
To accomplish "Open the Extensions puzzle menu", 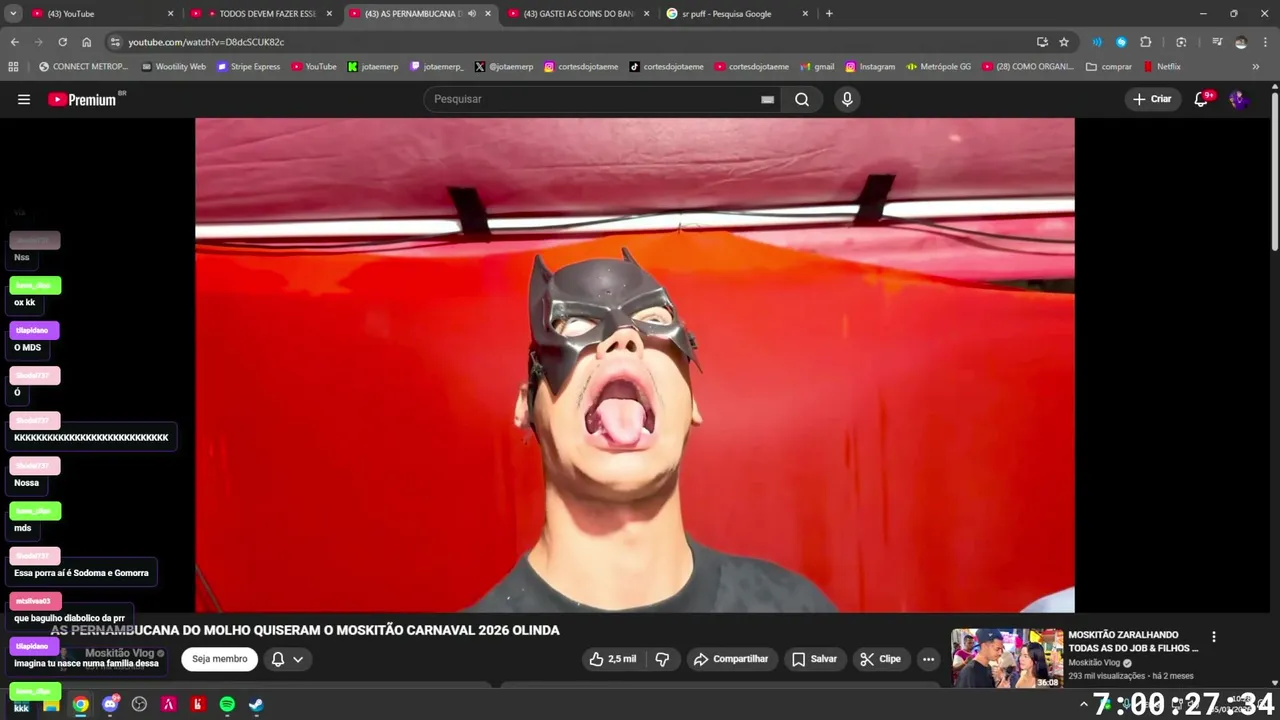I will 1146,42.
